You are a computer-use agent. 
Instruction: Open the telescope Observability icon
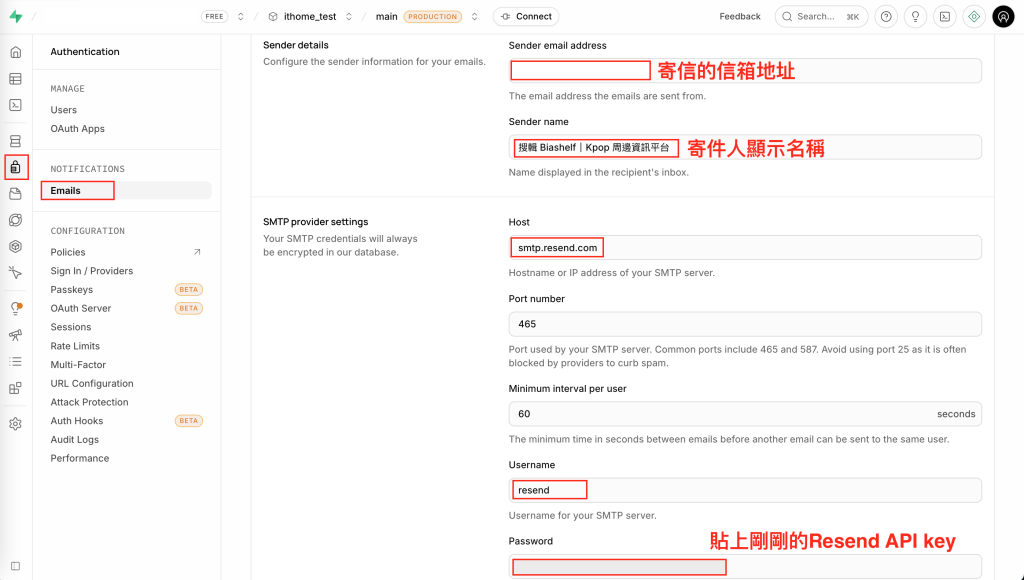[16, 335]
